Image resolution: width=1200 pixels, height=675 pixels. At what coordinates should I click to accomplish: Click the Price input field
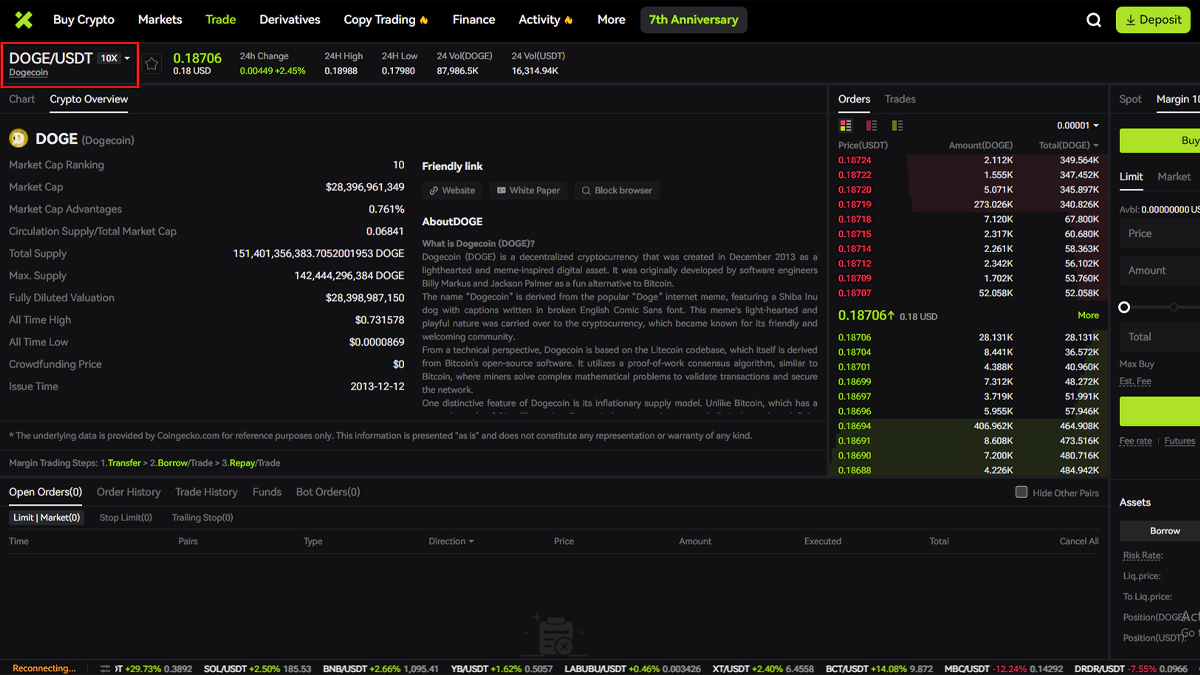click(x=1160, y=234)
